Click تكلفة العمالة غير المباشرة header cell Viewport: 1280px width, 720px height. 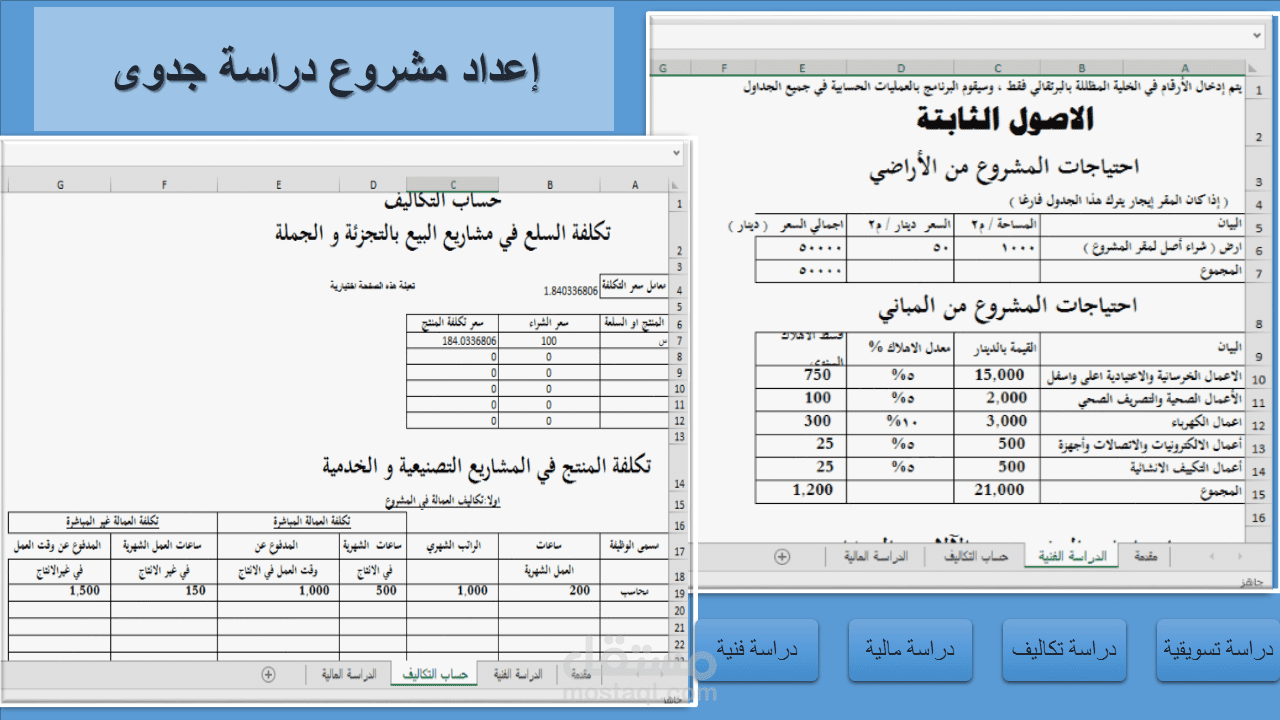pos(113,522)
